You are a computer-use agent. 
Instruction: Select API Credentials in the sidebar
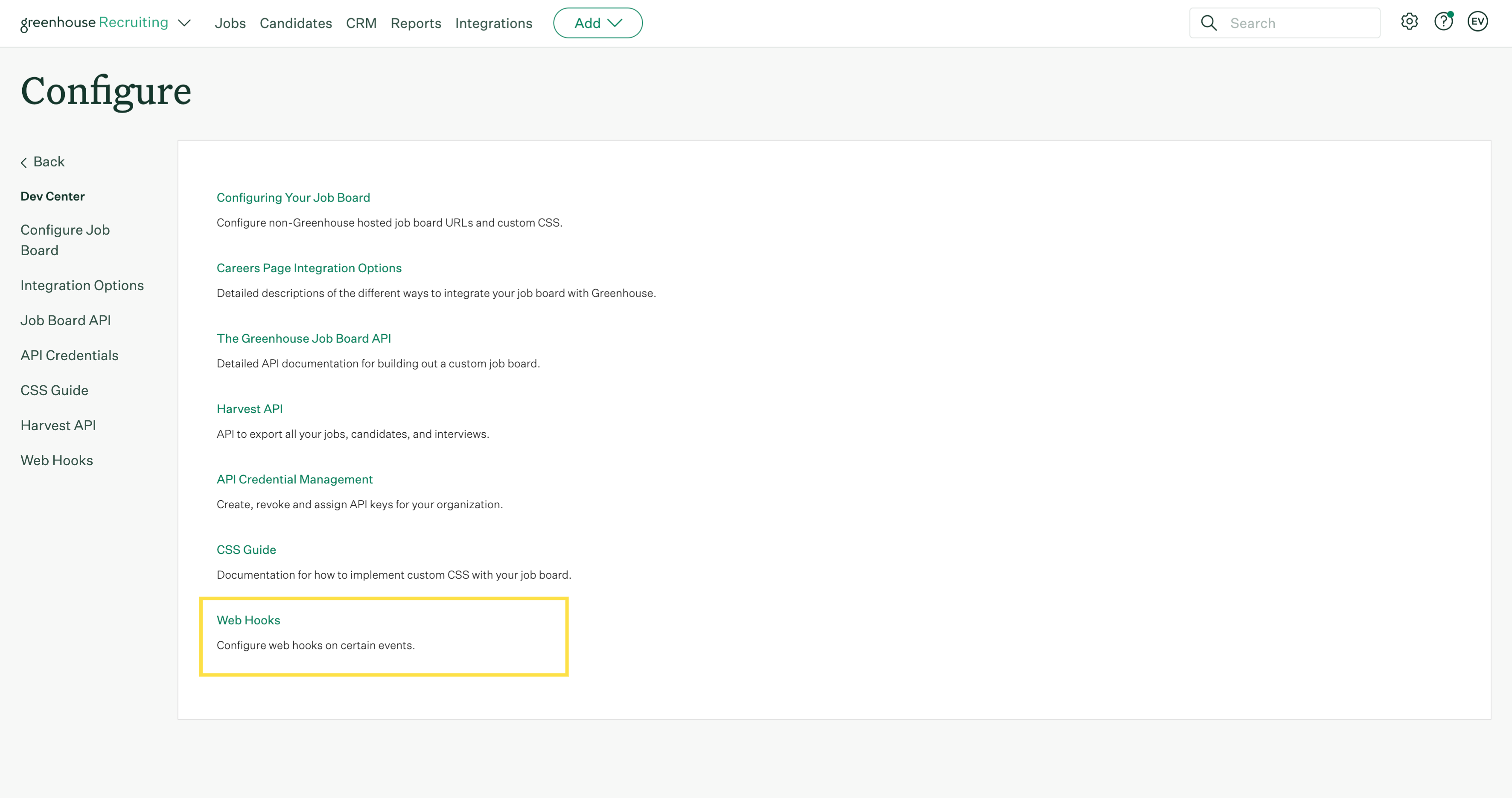69,355
